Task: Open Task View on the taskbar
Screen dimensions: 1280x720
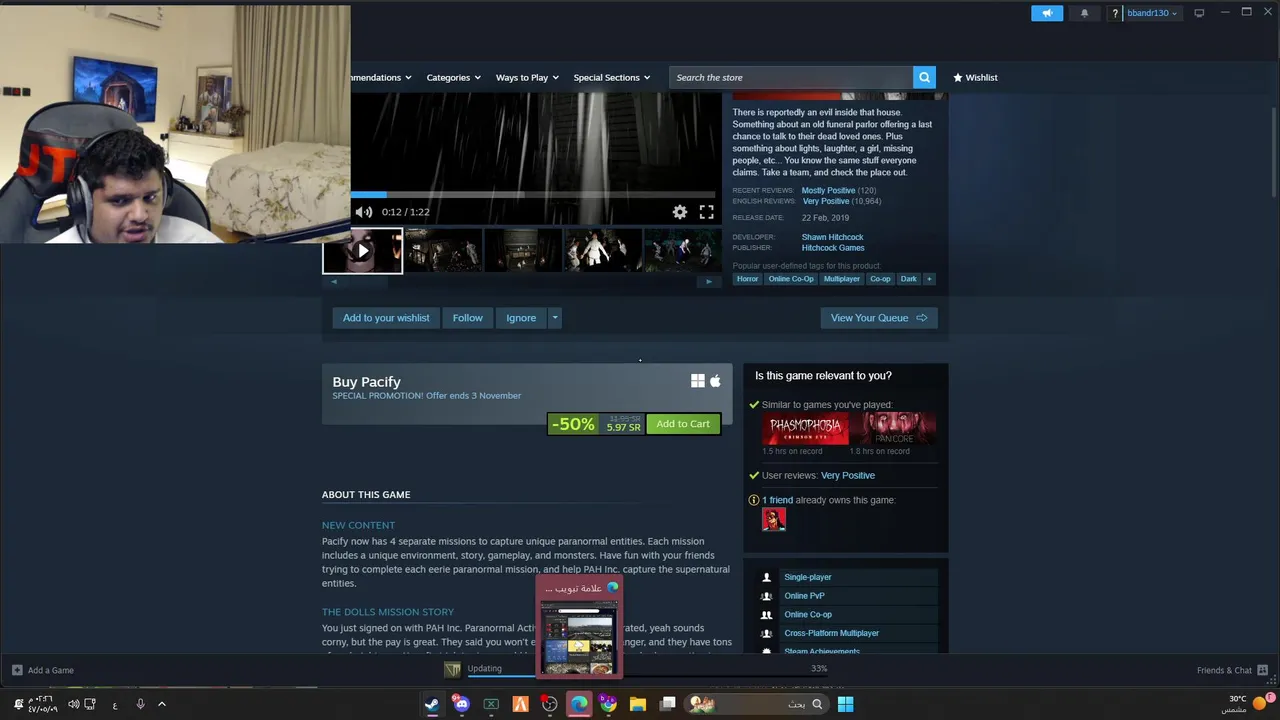Action: pos(668,704)
